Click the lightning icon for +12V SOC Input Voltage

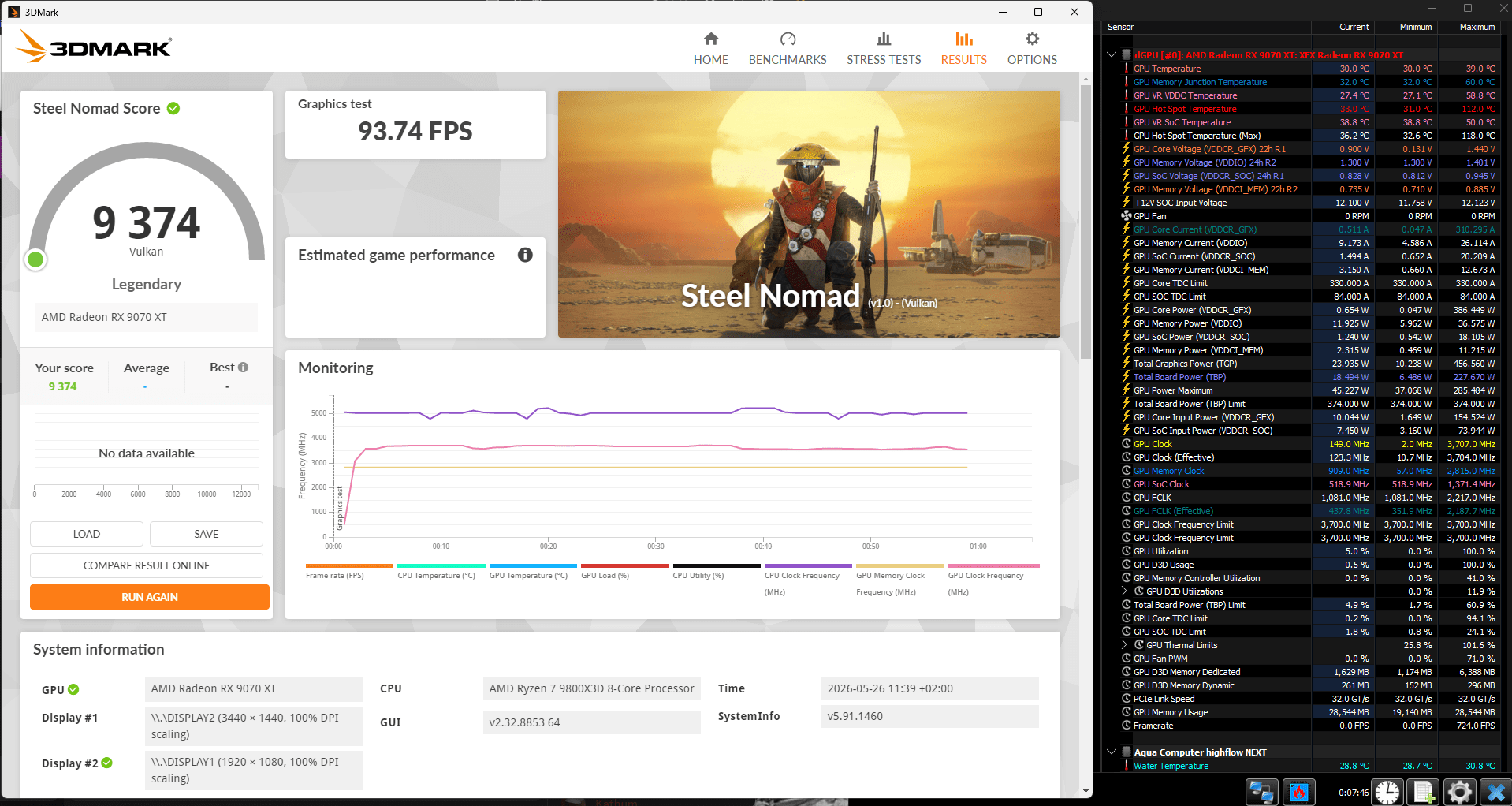pyautogui.click(x=1127, y=203)
